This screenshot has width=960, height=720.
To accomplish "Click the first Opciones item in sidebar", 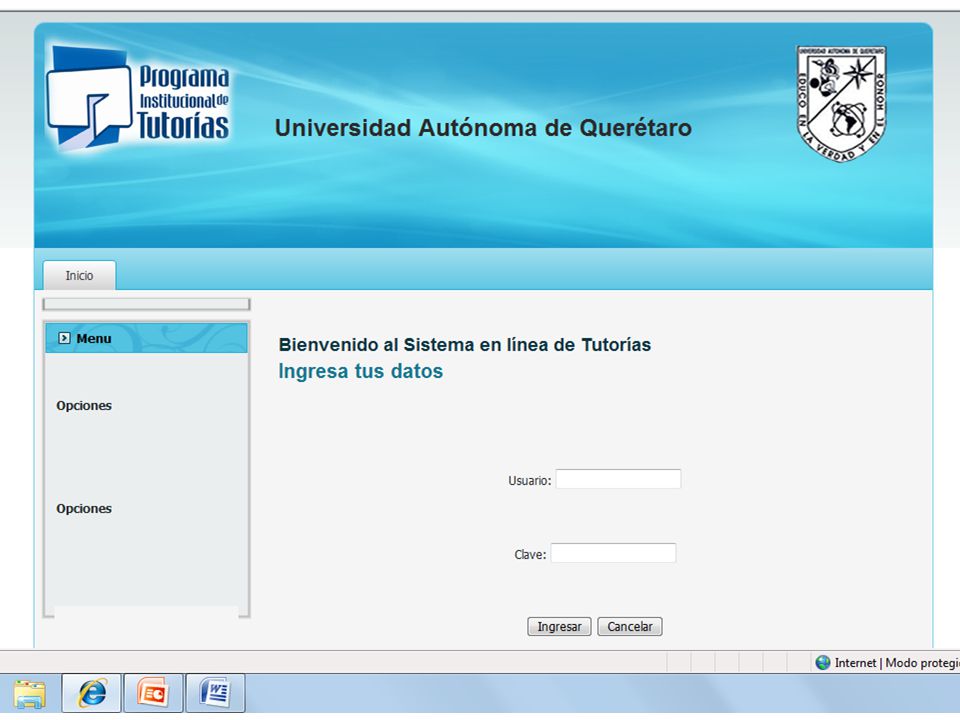I will (x=84, y=405).
